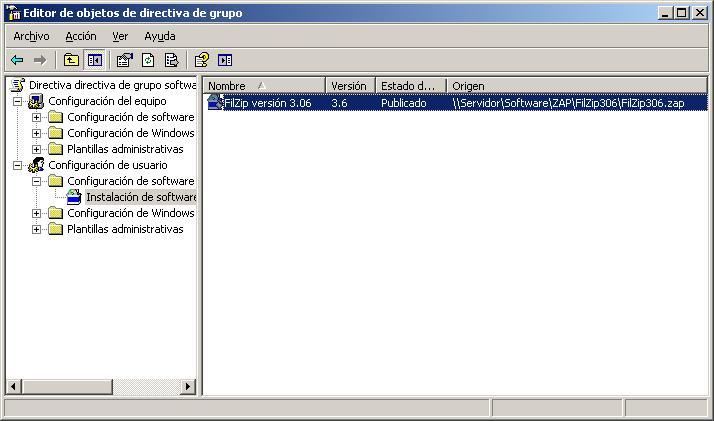Expand Plantillas administrativas under Configuración del equipo
Viewport: 714px width, 421px height.
tap(37, 149)
